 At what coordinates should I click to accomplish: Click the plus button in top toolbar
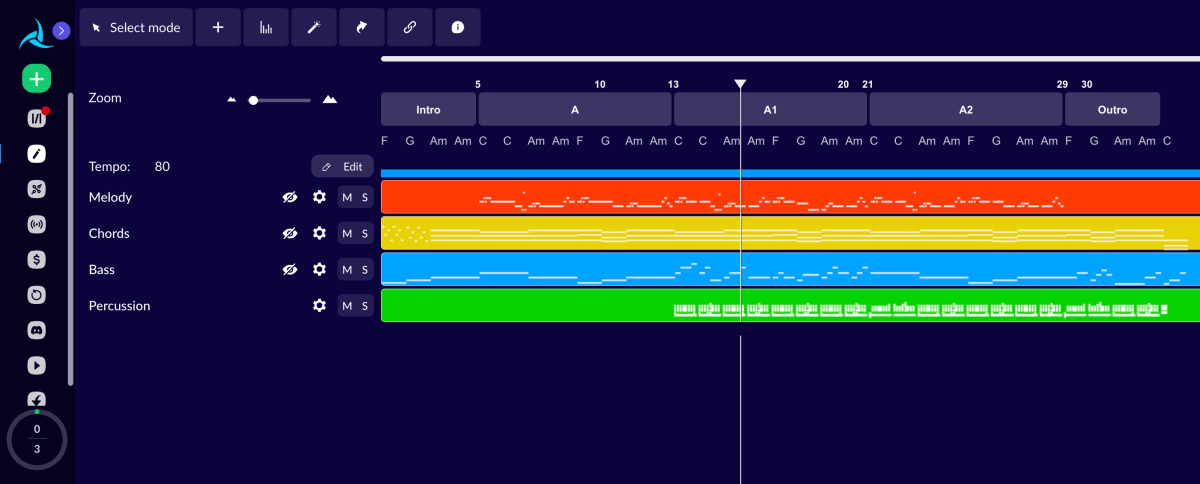click(218, 28)
